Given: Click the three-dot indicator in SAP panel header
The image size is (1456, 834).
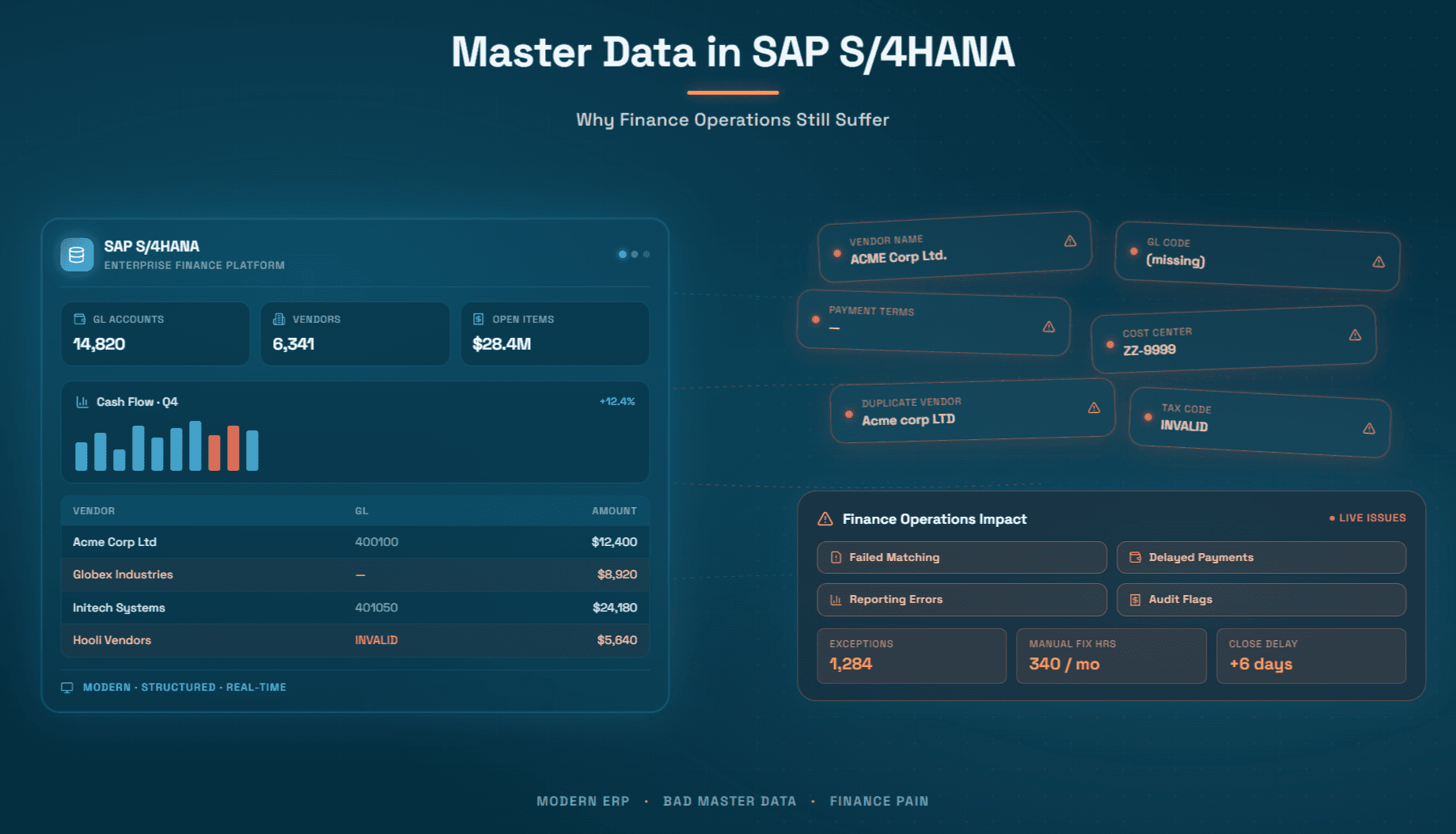Looking at the screenshot, I should [x=634, y=255].
